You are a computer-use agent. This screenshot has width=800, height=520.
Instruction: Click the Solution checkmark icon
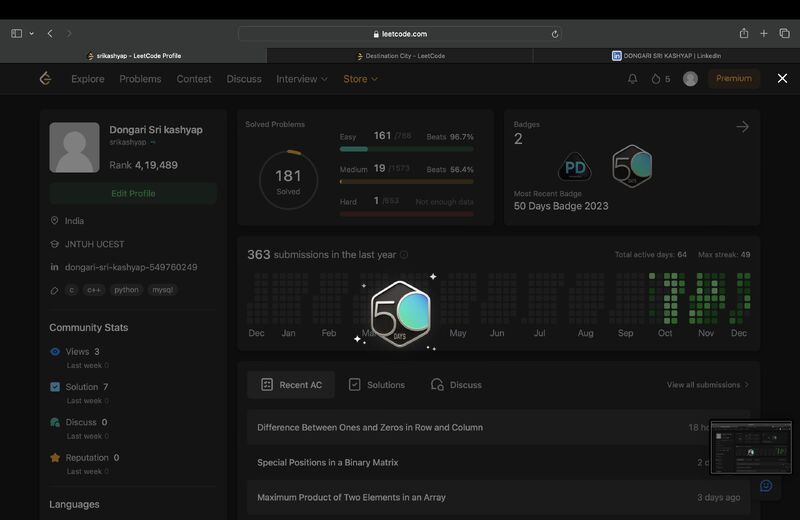(55, 387)
